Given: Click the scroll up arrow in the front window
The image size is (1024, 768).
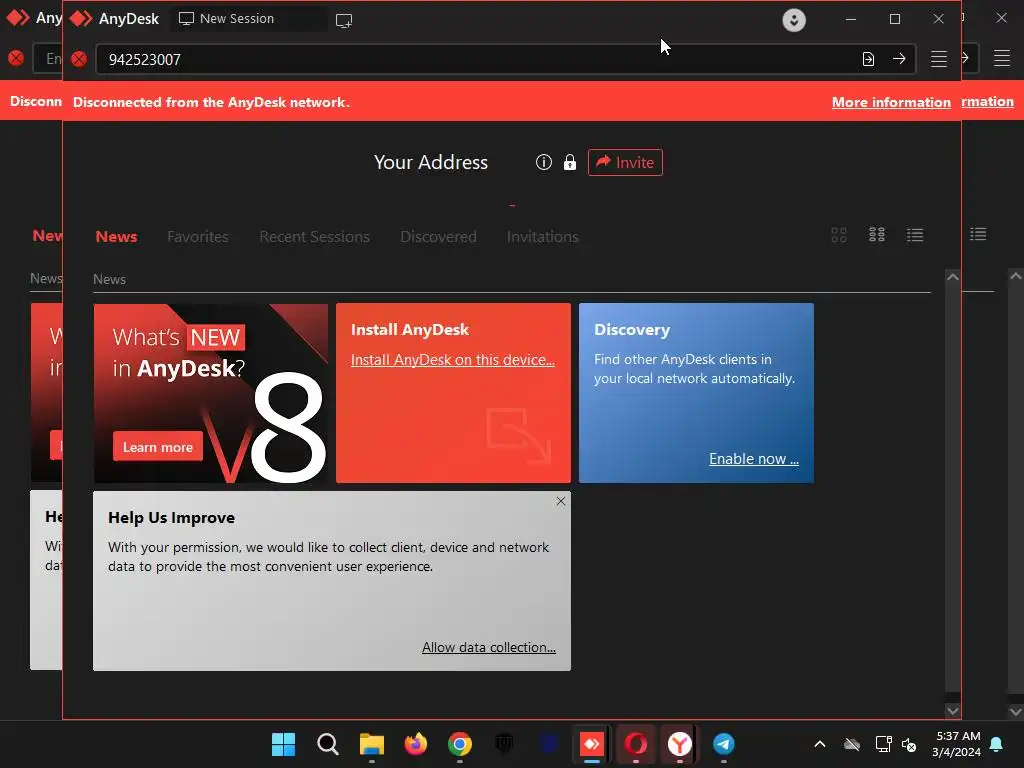Looking at the screenshot, I should click(x=953, y=277).
